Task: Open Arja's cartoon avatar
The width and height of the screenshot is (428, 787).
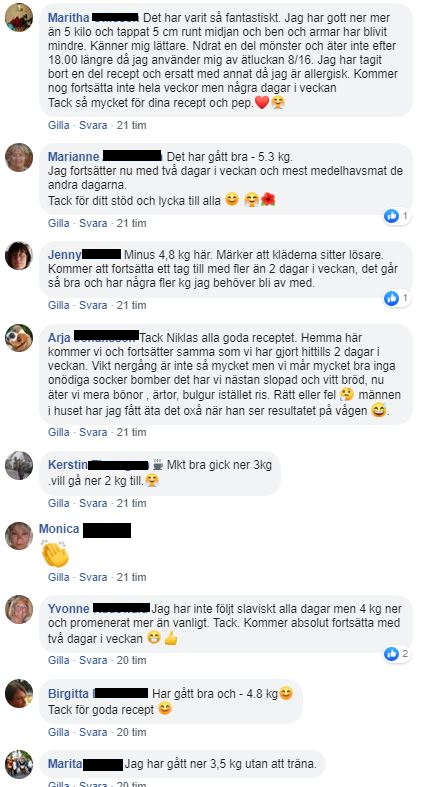Action: (x=19, y=338)
